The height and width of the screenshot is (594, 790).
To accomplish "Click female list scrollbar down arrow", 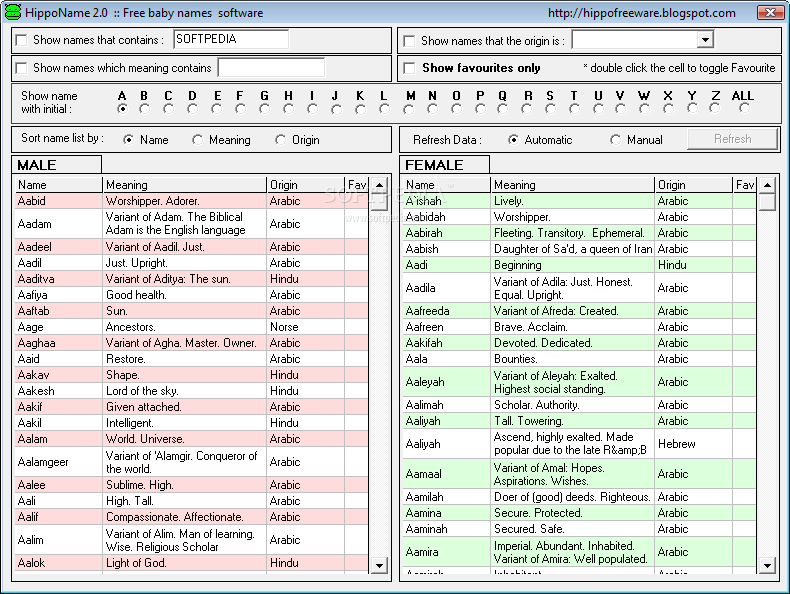I will [x=767, y=565].
